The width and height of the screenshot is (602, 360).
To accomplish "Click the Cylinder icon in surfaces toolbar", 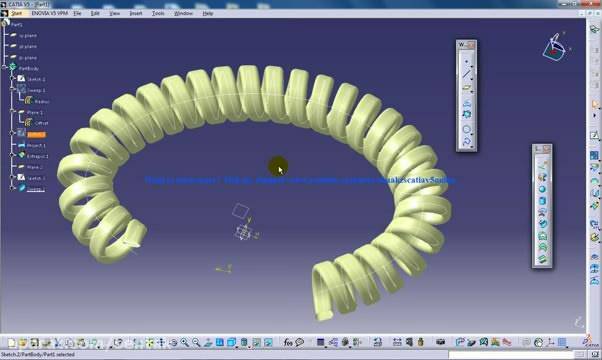I will click(542, 201).
